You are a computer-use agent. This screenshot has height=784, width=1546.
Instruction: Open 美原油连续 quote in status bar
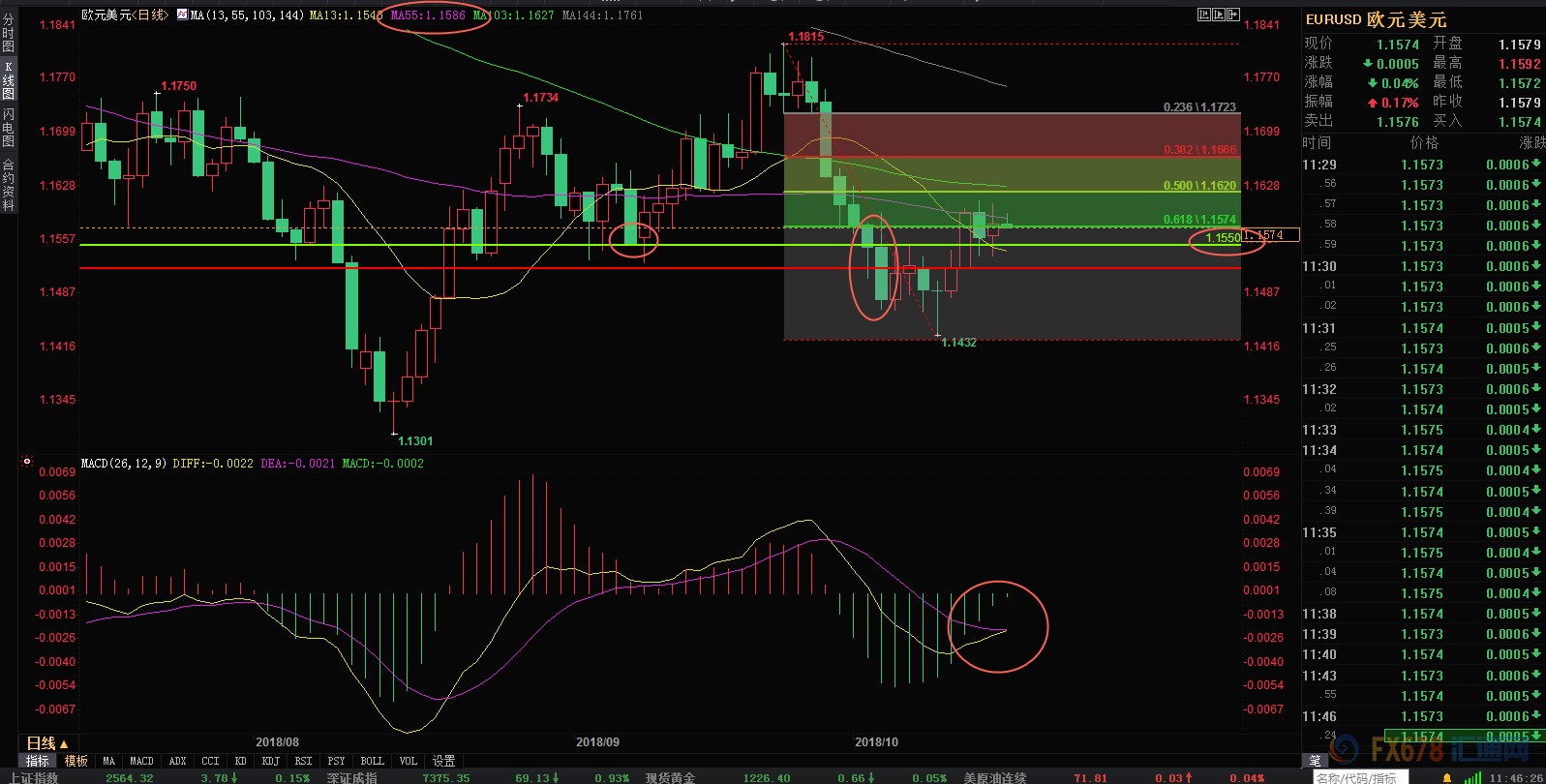pos(994,777)
